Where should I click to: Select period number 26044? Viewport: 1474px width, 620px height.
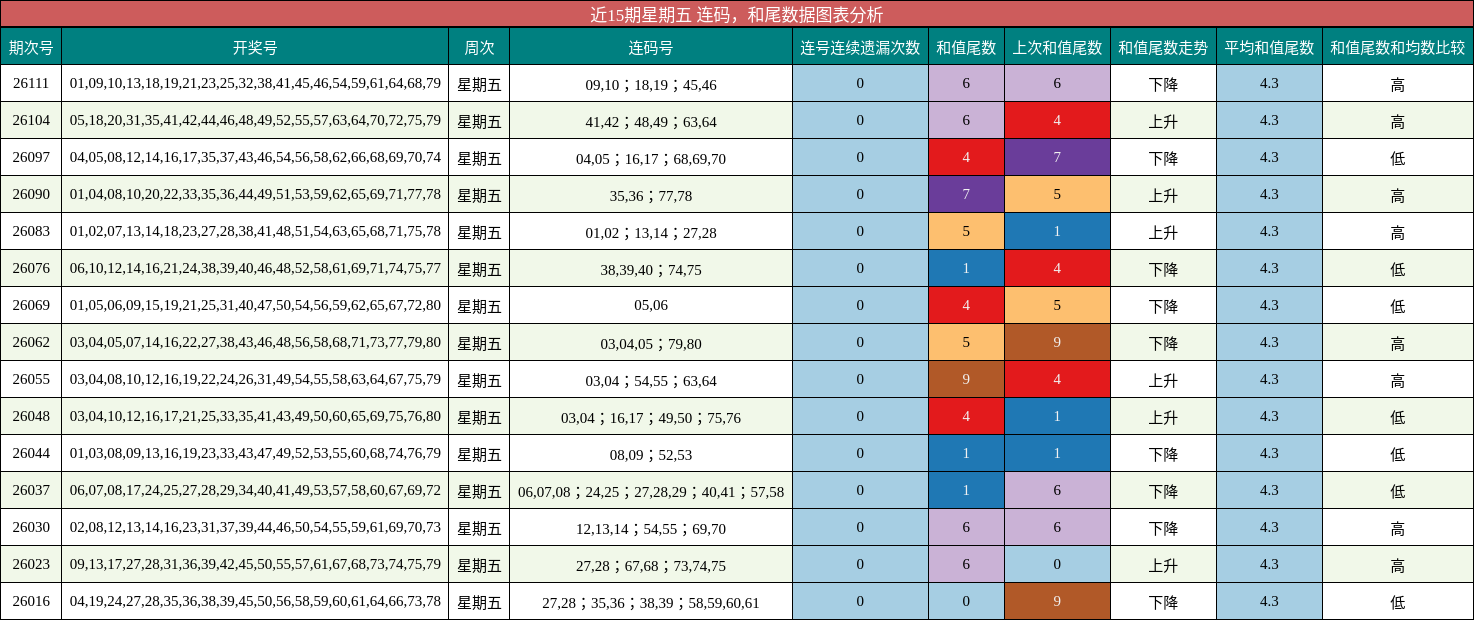pyautogui.click(x=31, y=454)
